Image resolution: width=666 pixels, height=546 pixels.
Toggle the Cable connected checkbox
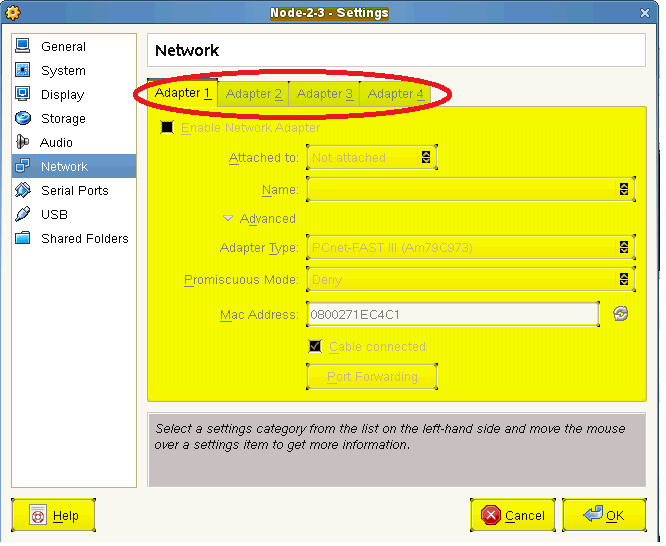[315, 347]
